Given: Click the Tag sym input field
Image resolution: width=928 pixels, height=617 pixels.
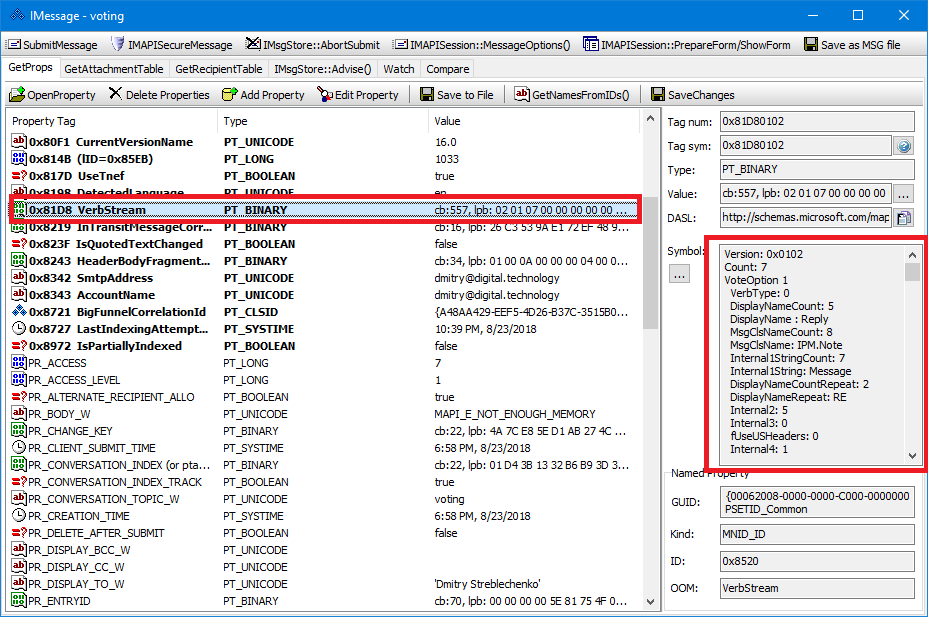Looking at the screenshot, I should [805, 146].
